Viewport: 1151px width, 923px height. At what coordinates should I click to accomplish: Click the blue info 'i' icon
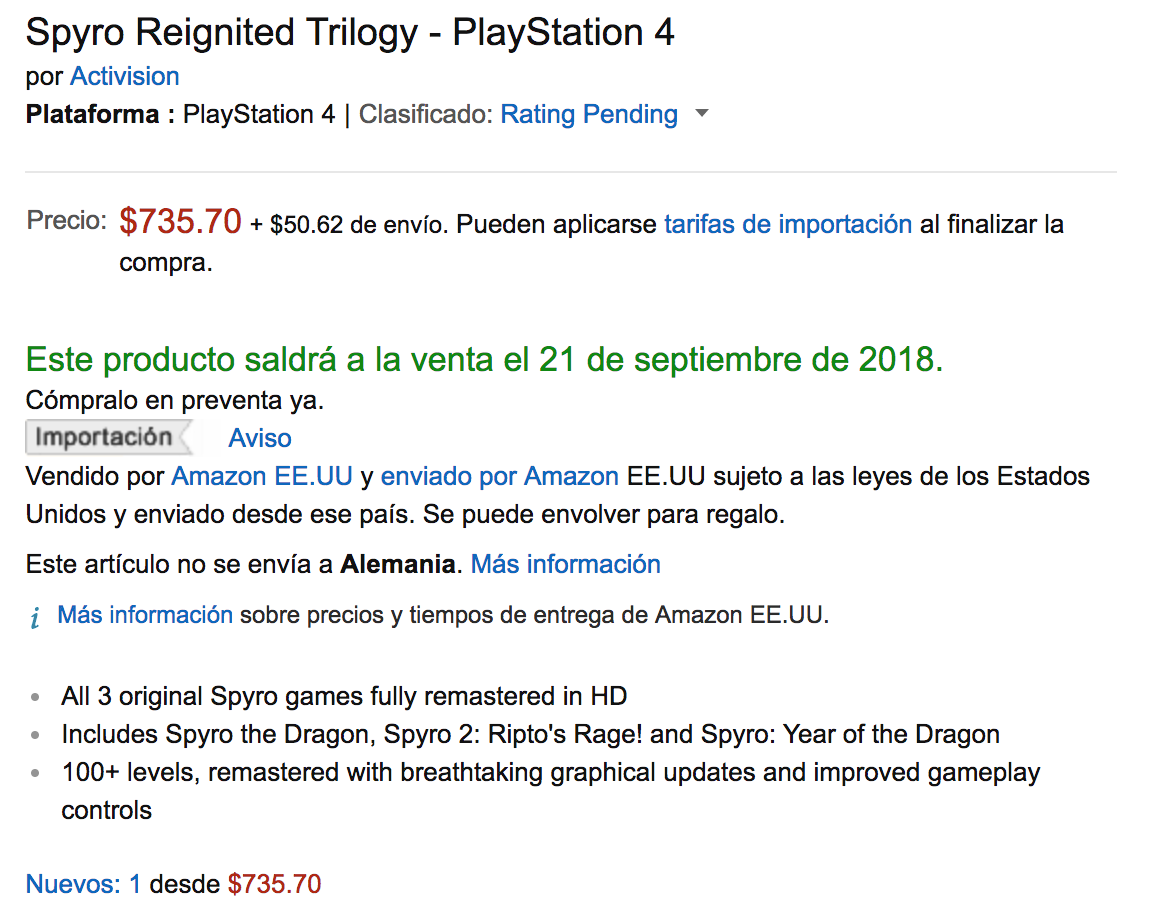pyautogui.click(x=35, y=618)
